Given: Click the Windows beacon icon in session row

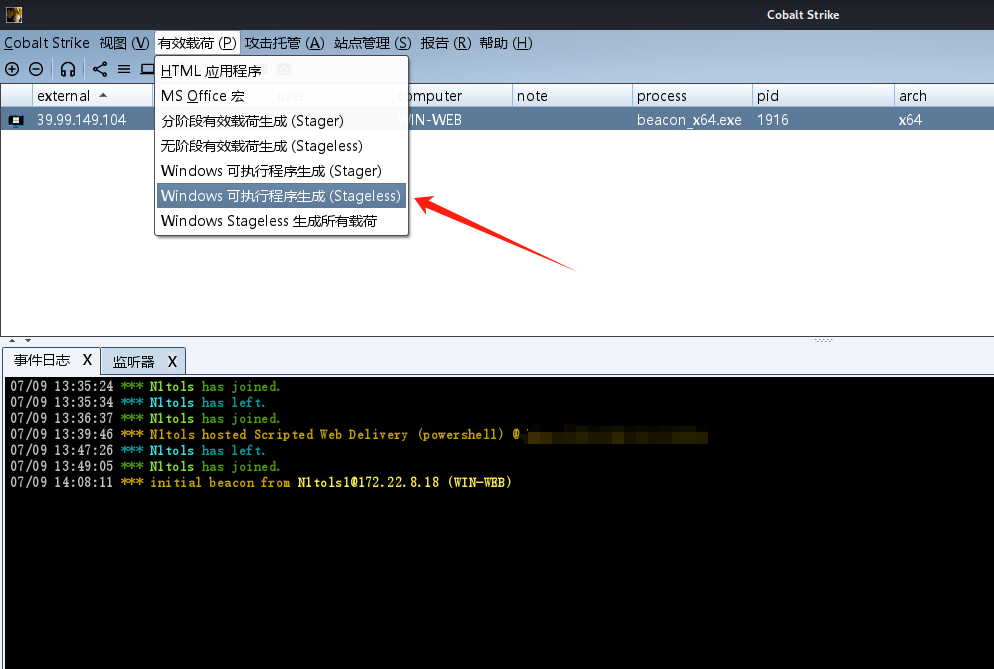Looking at the screenshot, I should [16, 120].
